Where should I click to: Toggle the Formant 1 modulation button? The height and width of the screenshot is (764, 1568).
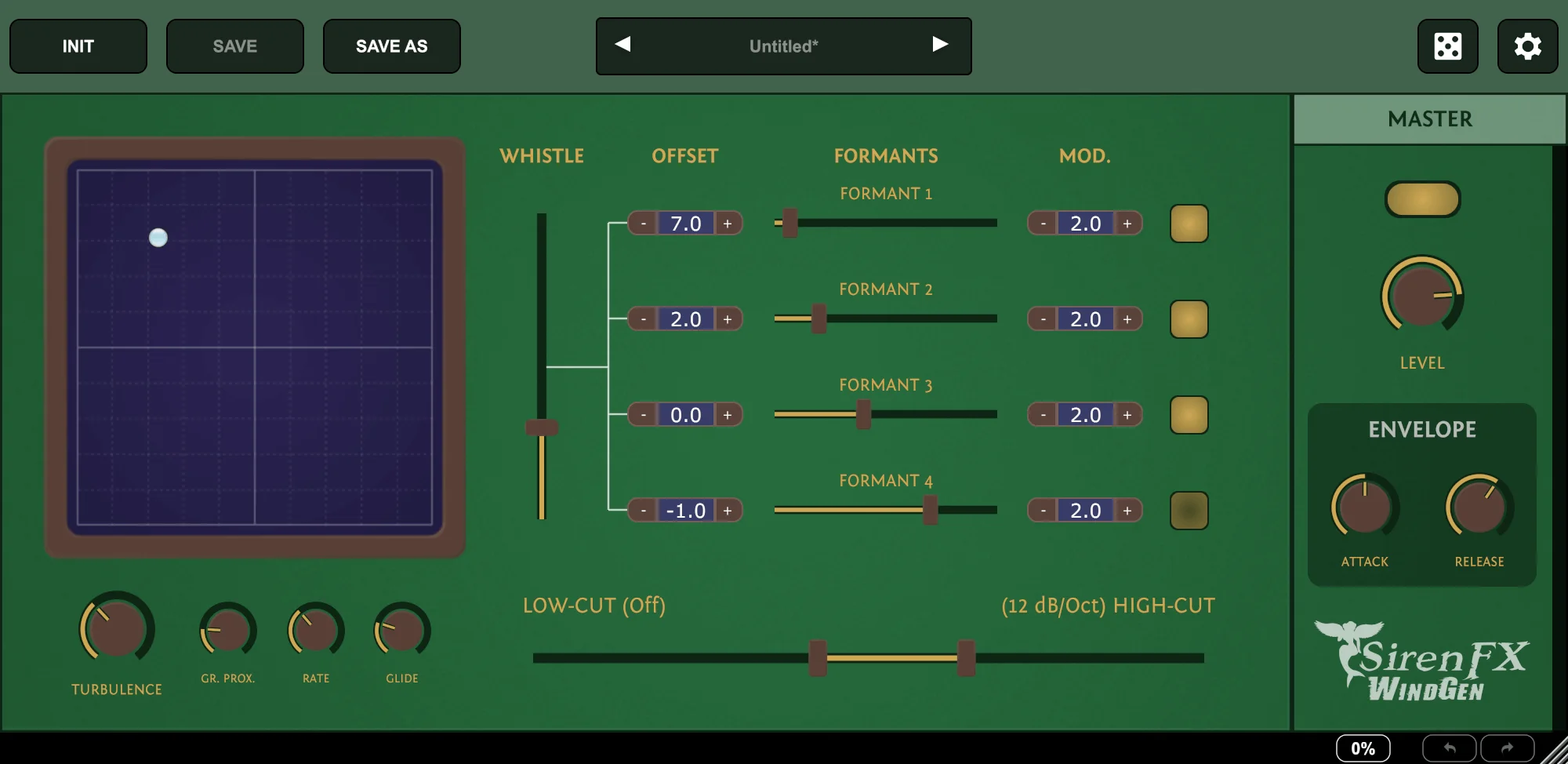click(x=1189, y=224)
